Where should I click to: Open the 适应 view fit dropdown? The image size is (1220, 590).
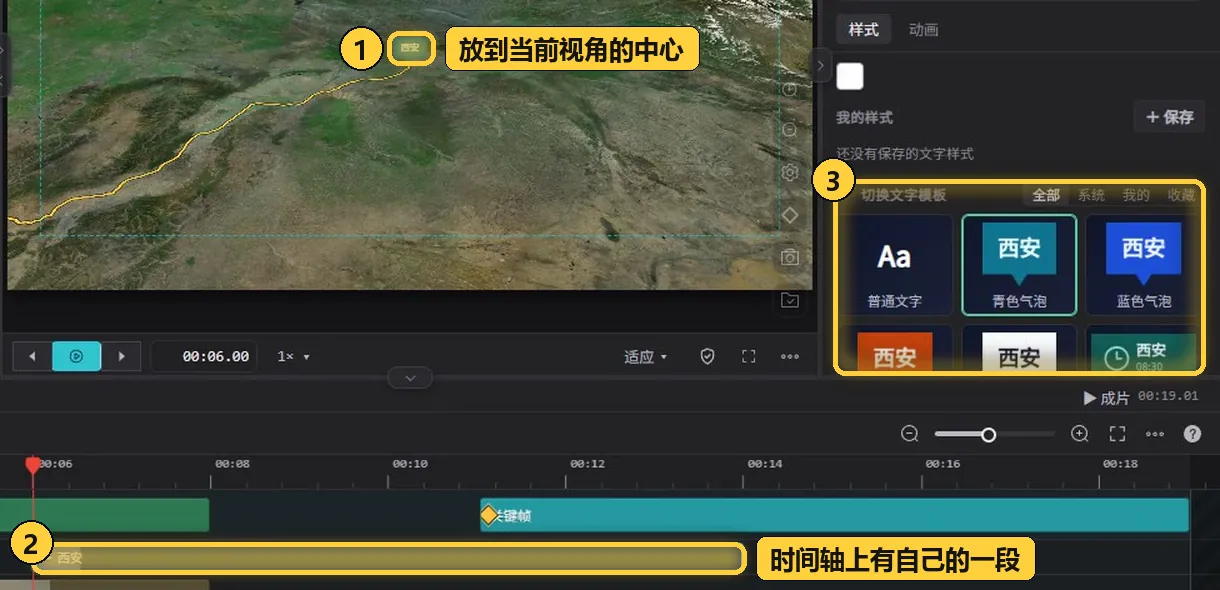646,357
